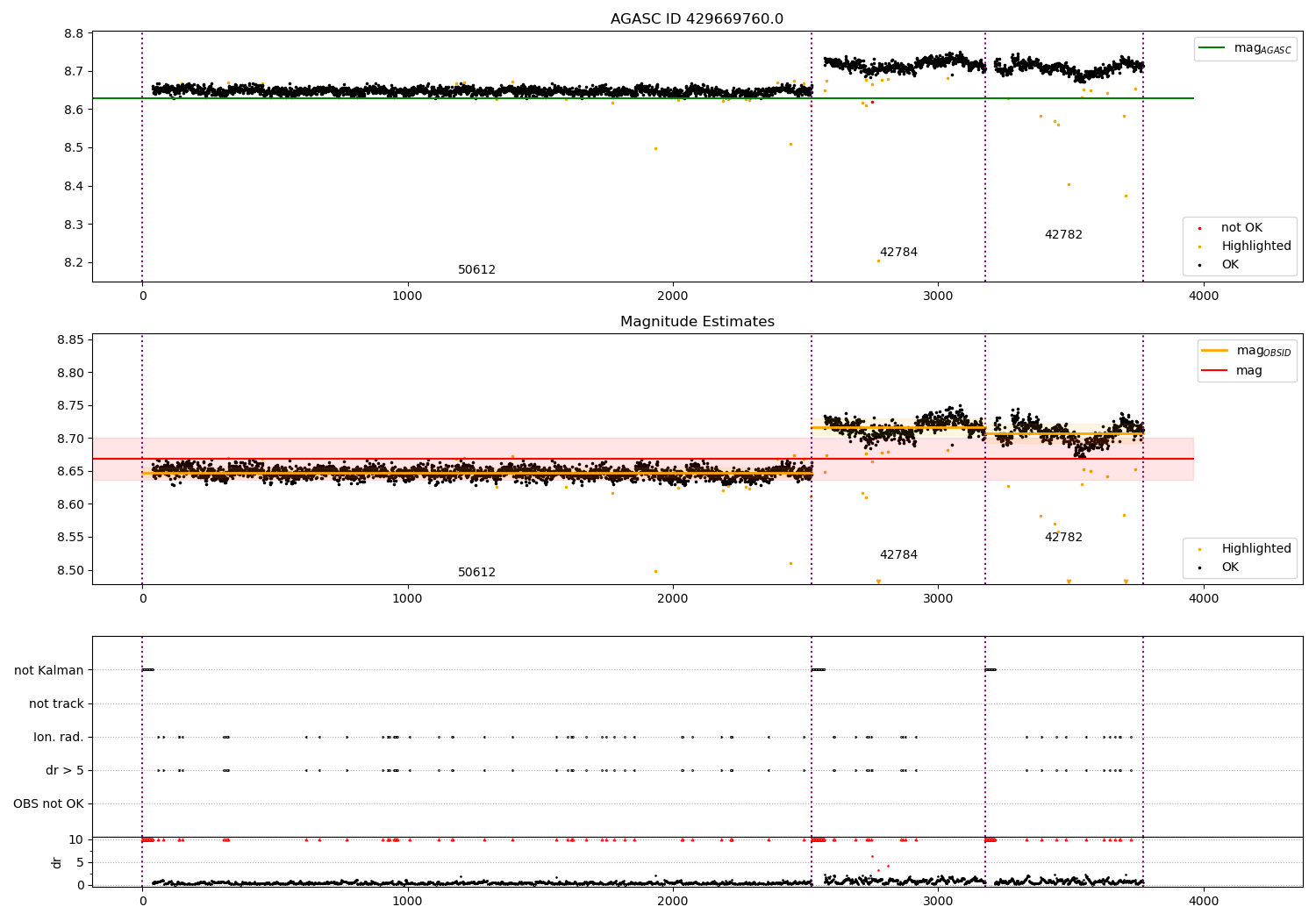Click the 8.85 y-axis tick label
Viewport: 1316px width, 921px height.
(x=71, y=340)
